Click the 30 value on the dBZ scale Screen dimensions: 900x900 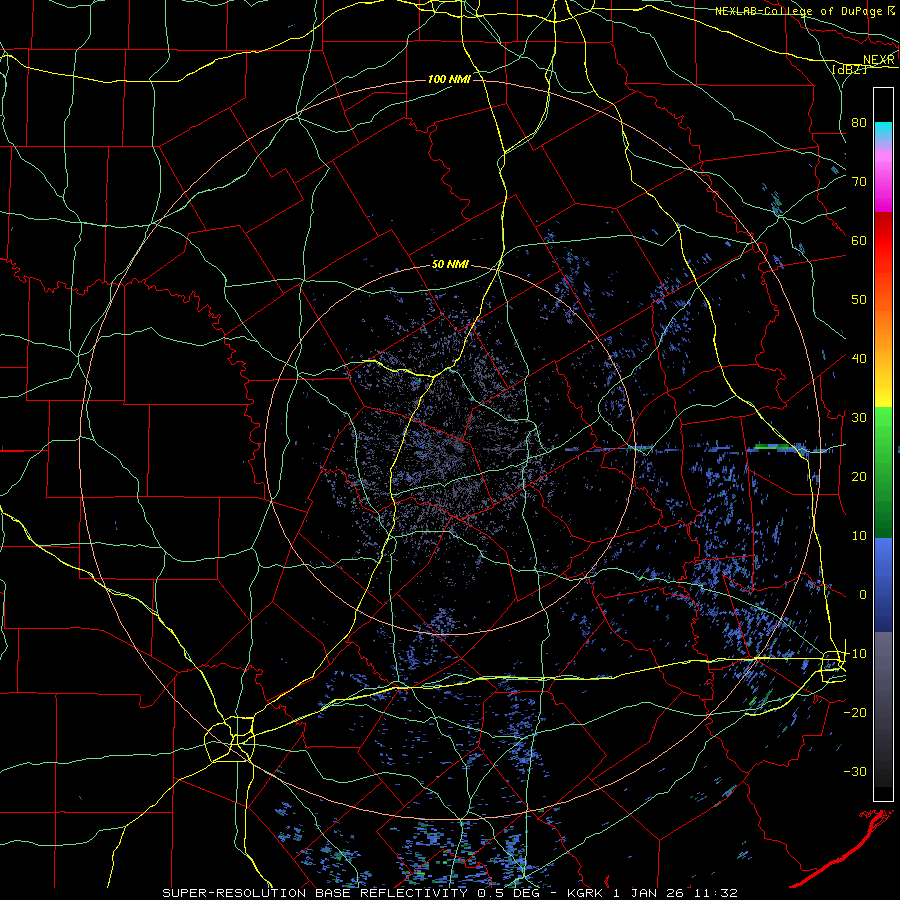(859, 417)
